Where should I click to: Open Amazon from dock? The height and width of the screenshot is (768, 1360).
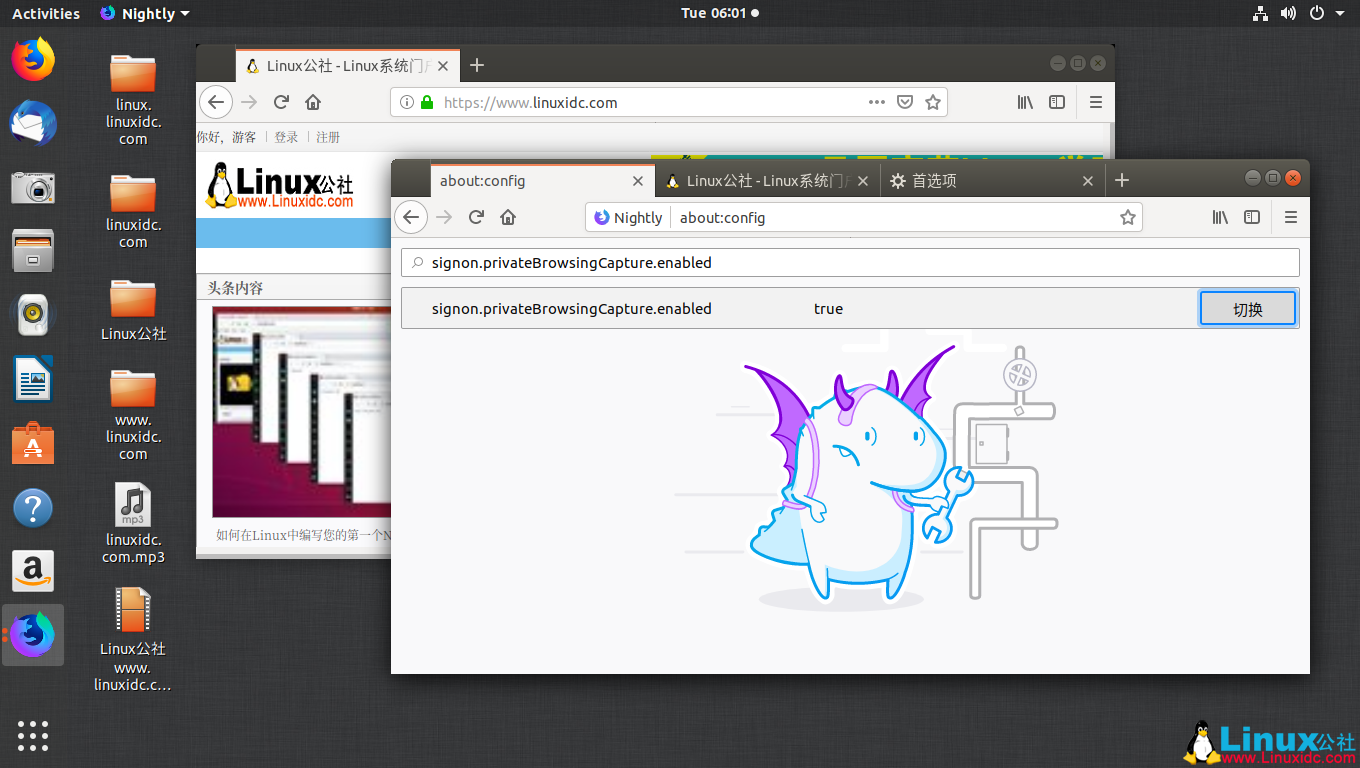tap(33, 571)
